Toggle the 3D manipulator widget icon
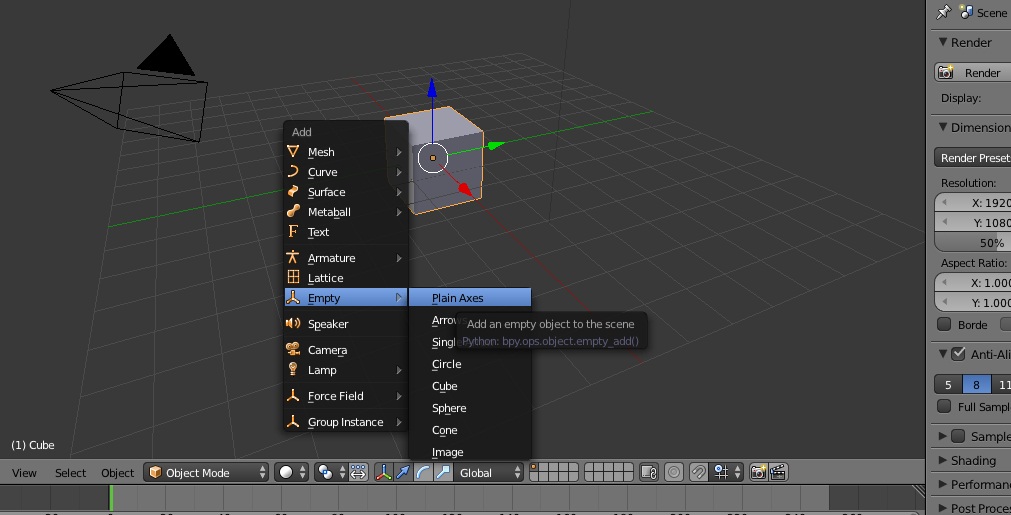The height and width of the screenshot is (515, 1011). 383,472
